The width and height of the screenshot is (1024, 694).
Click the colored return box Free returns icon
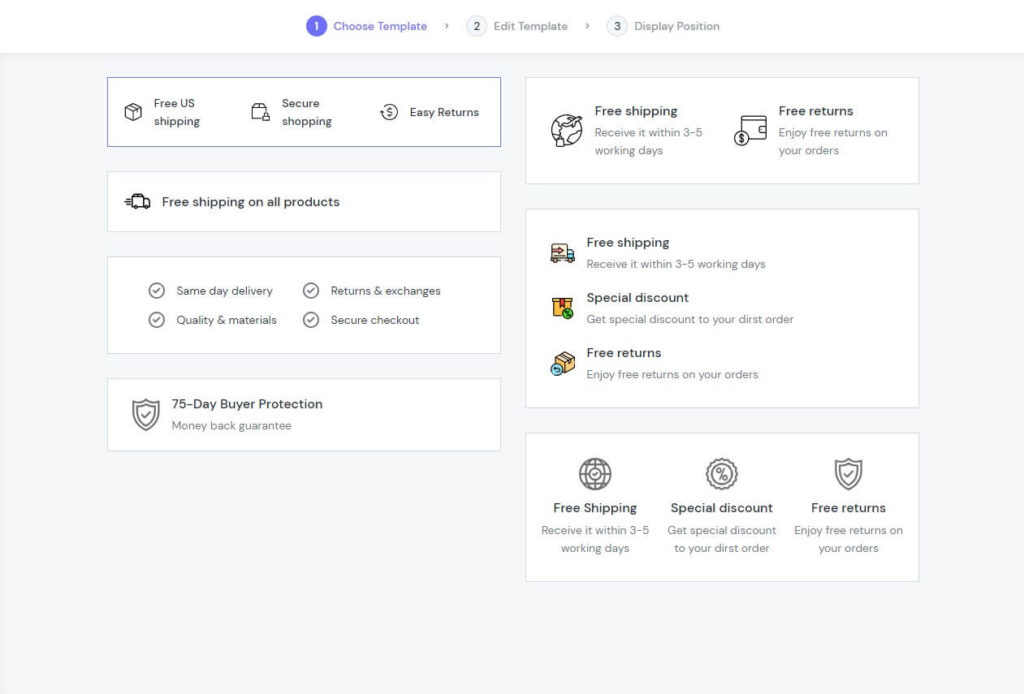tap(562, 363)
